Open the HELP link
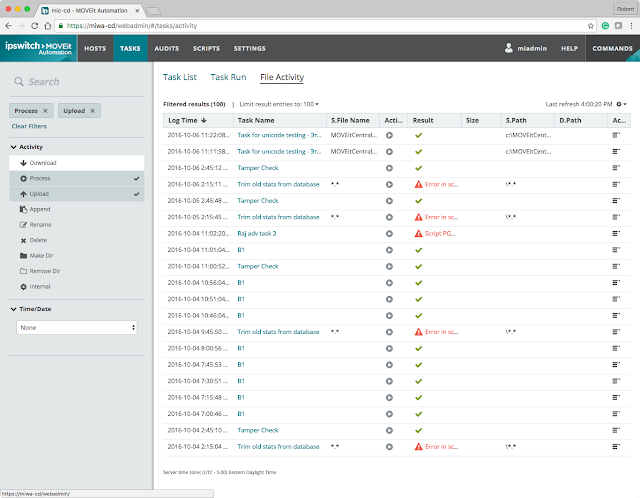Viewport: 640px width, 498px height. pos(569,48)
